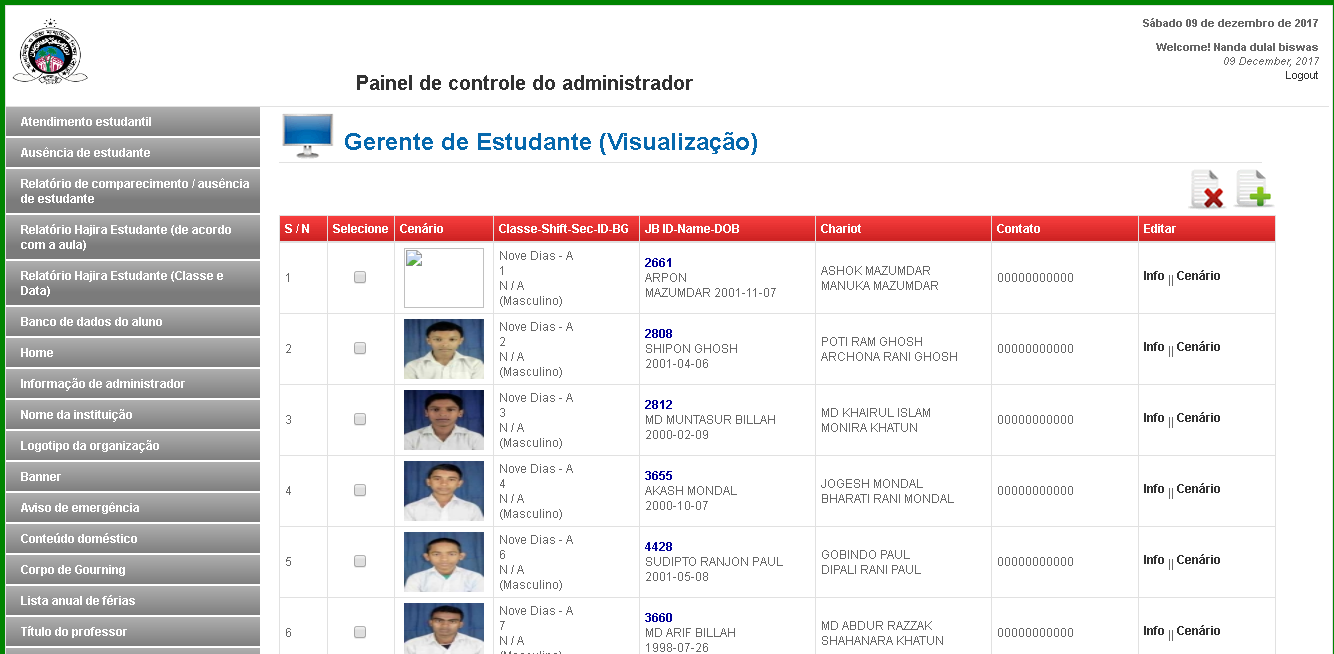
Task: Open Relatório de comparecimento / ausência de estudante
Action: pos(133,191)
